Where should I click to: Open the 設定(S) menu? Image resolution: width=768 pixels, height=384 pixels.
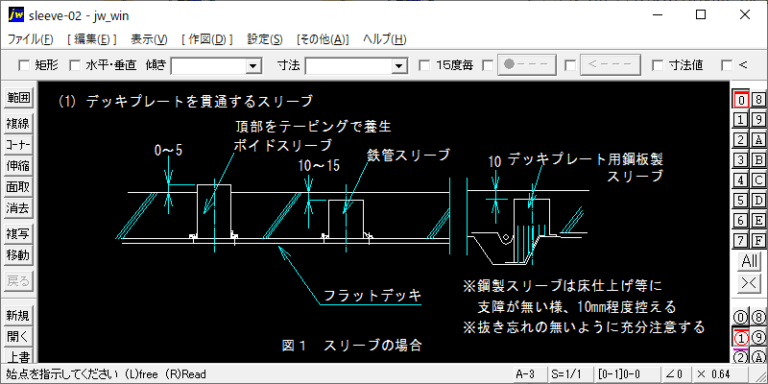pyautogui.click(x=264, y=40)
